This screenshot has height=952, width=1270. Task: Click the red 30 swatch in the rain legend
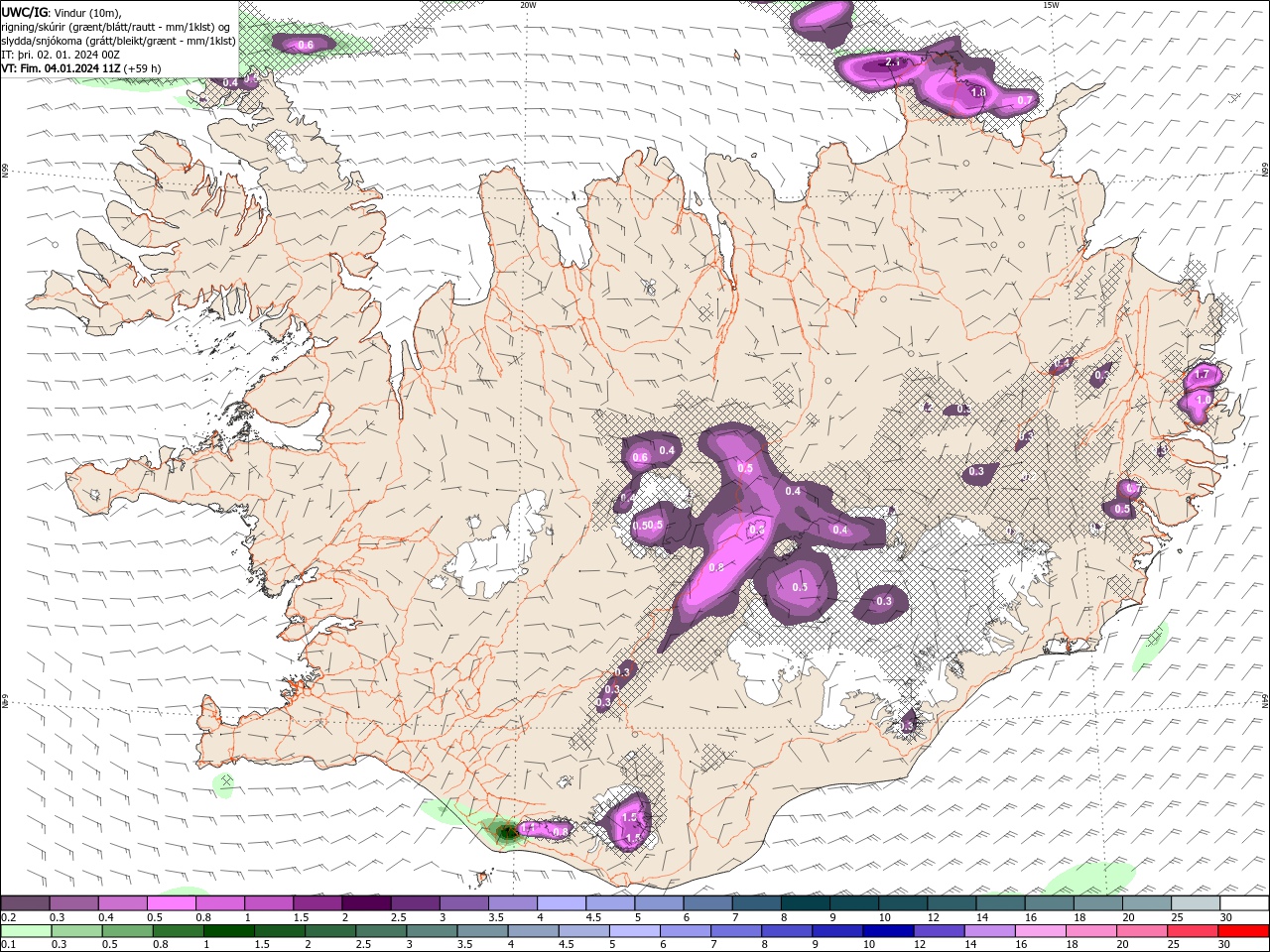point(1243,931)
